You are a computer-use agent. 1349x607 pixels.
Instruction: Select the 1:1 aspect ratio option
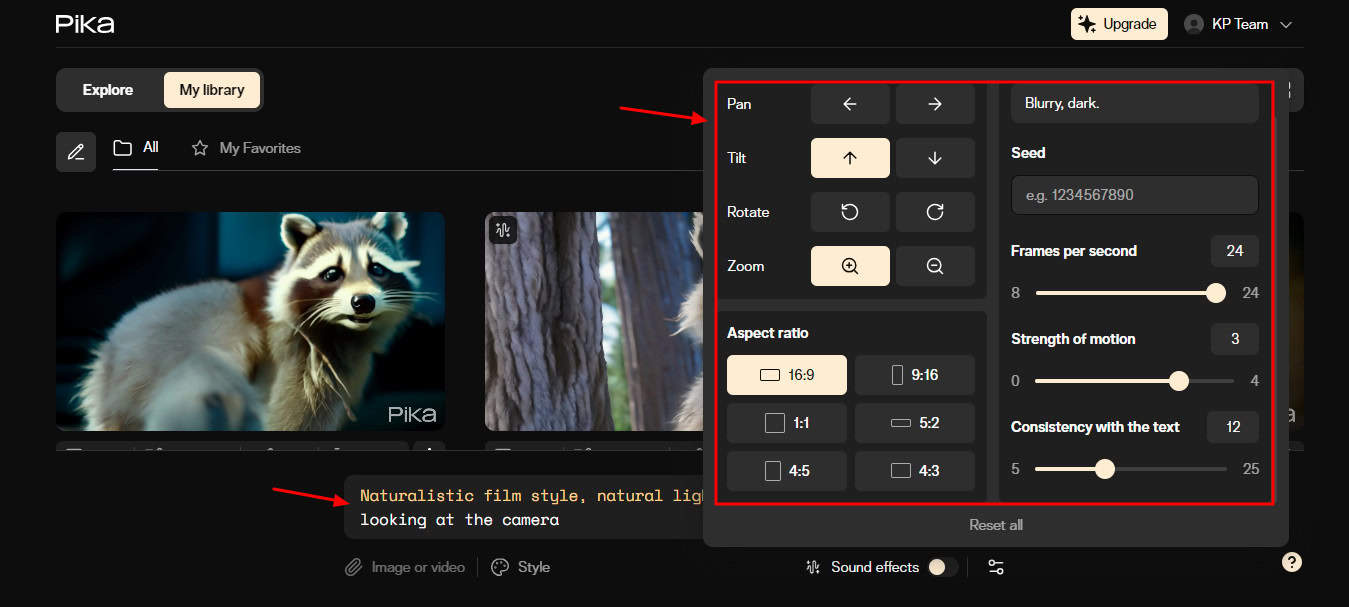[x=786, y=423]
